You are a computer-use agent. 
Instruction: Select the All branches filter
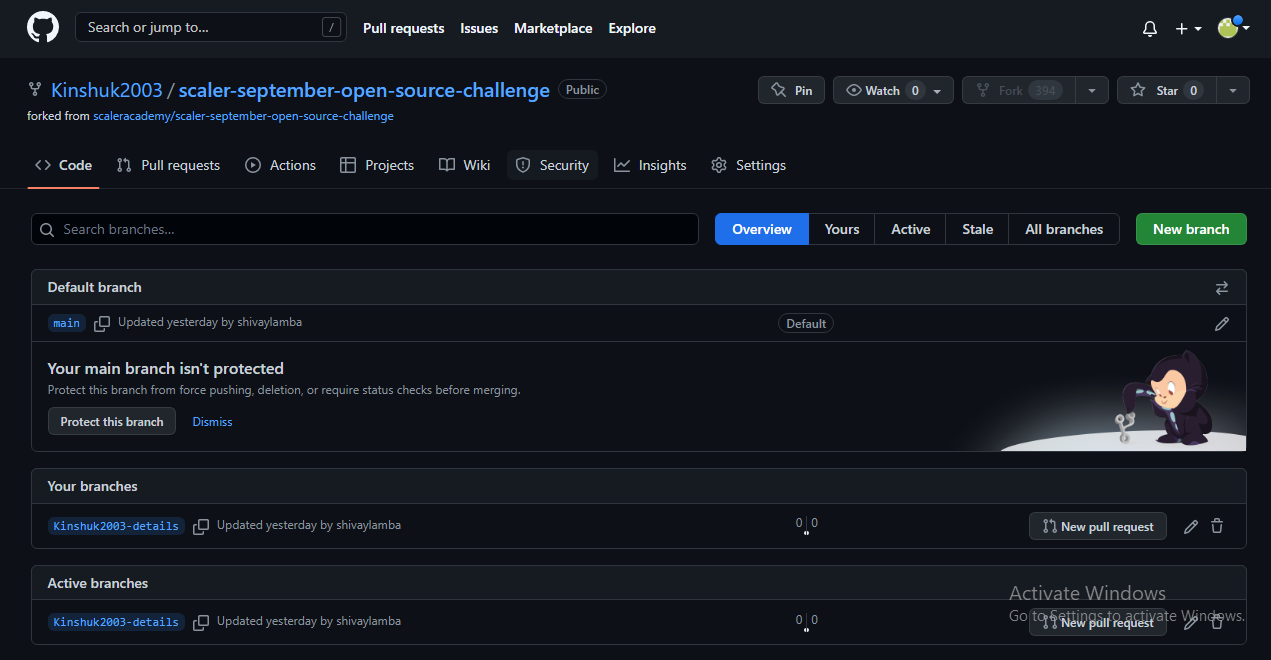(x=1064, y=229)
